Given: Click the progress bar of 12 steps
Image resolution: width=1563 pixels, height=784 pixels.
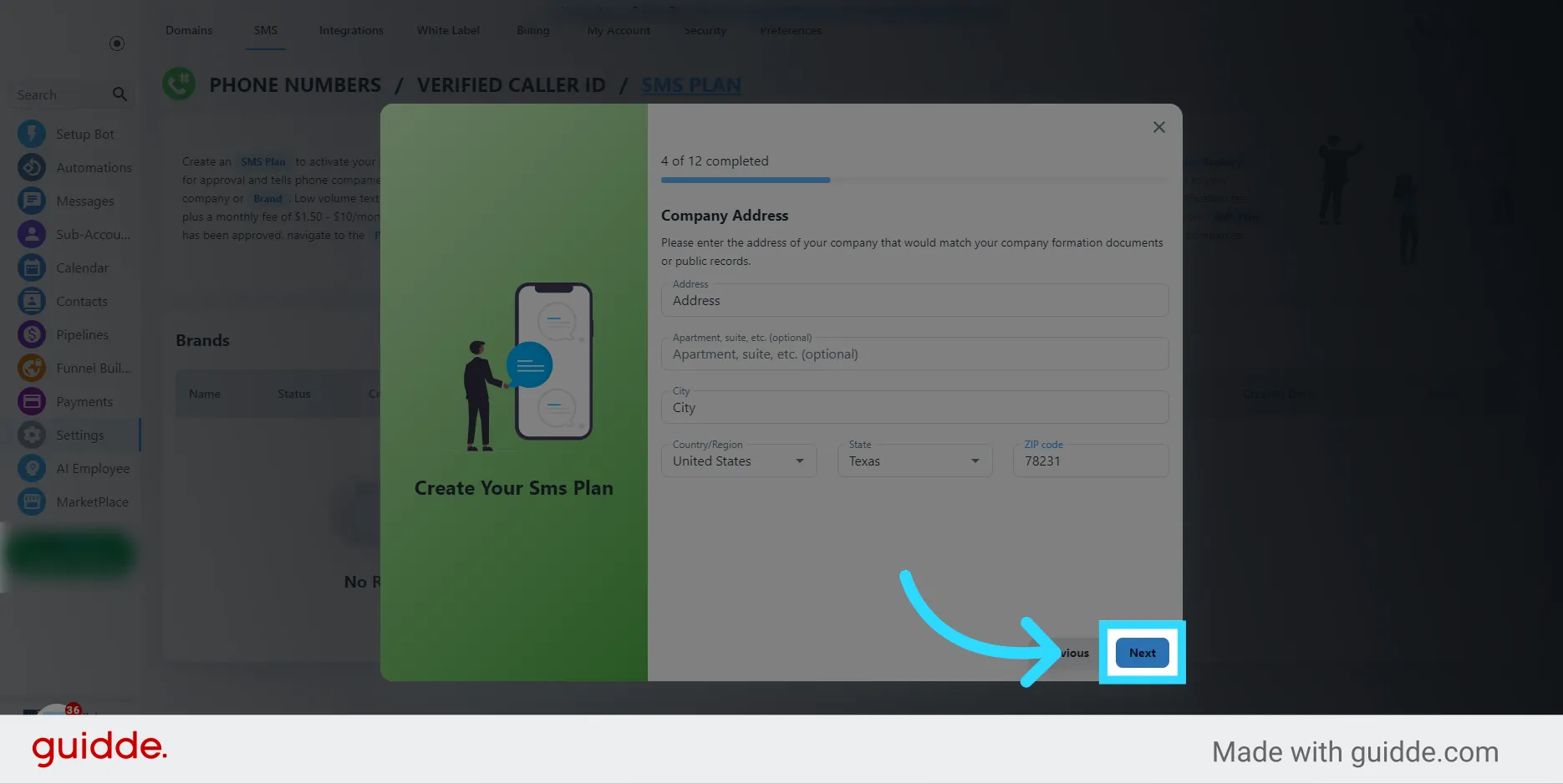Looking at the screenshot, I should [x=914, y=180].
